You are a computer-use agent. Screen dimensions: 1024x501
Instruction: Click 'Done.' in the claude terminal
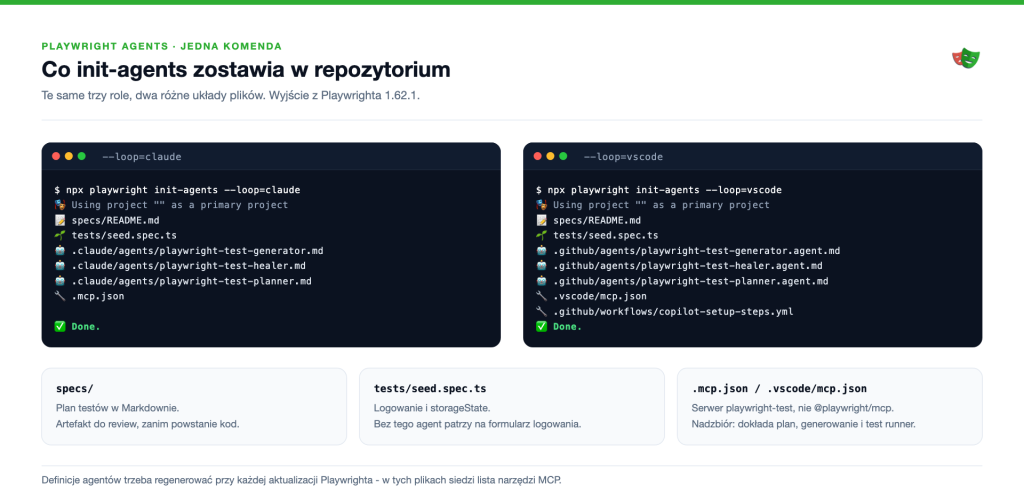[x=86, y=326]
